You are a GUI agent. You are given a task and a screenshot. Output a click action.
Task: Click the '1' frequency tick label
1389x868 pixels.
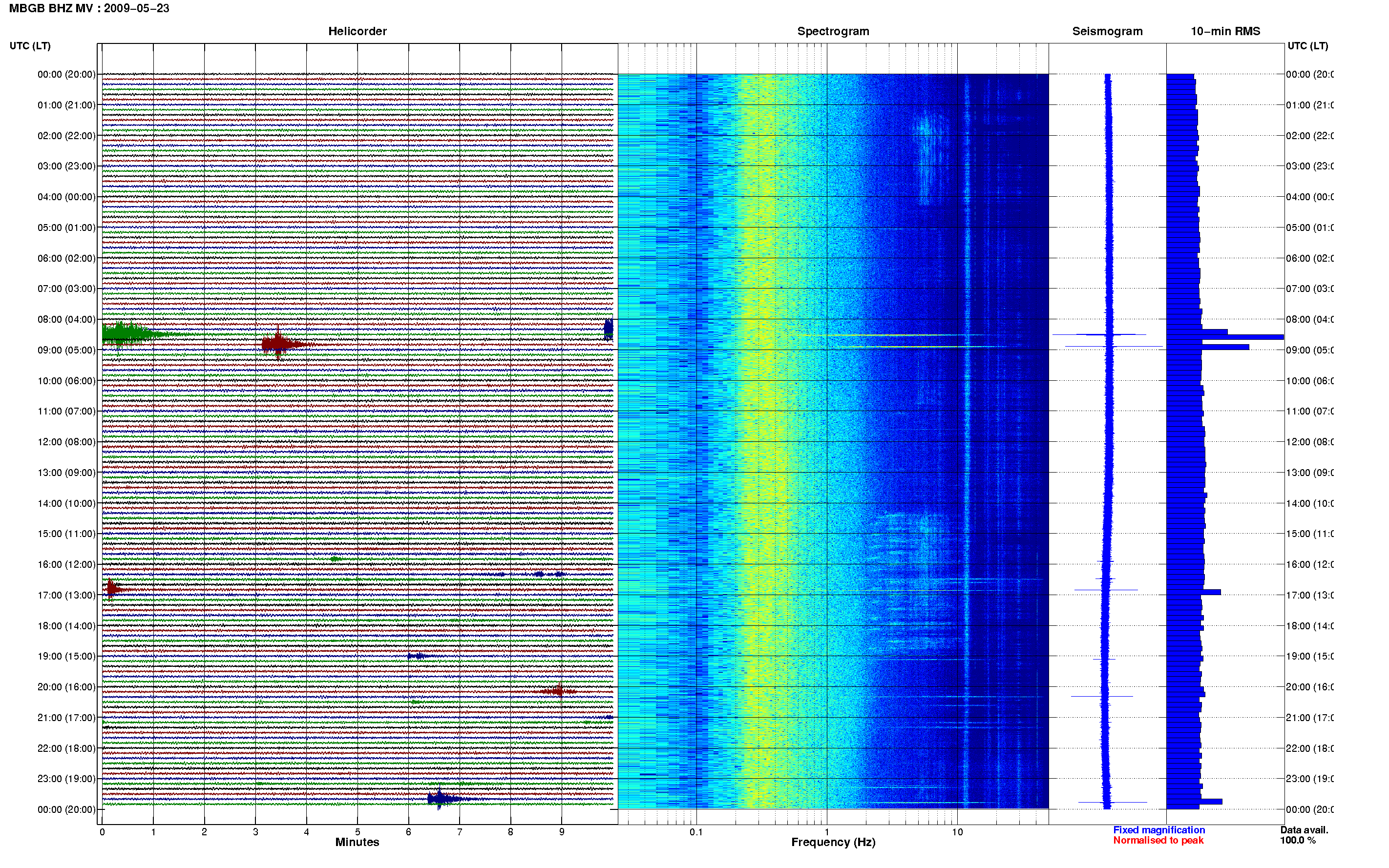(x=827, y=832)
